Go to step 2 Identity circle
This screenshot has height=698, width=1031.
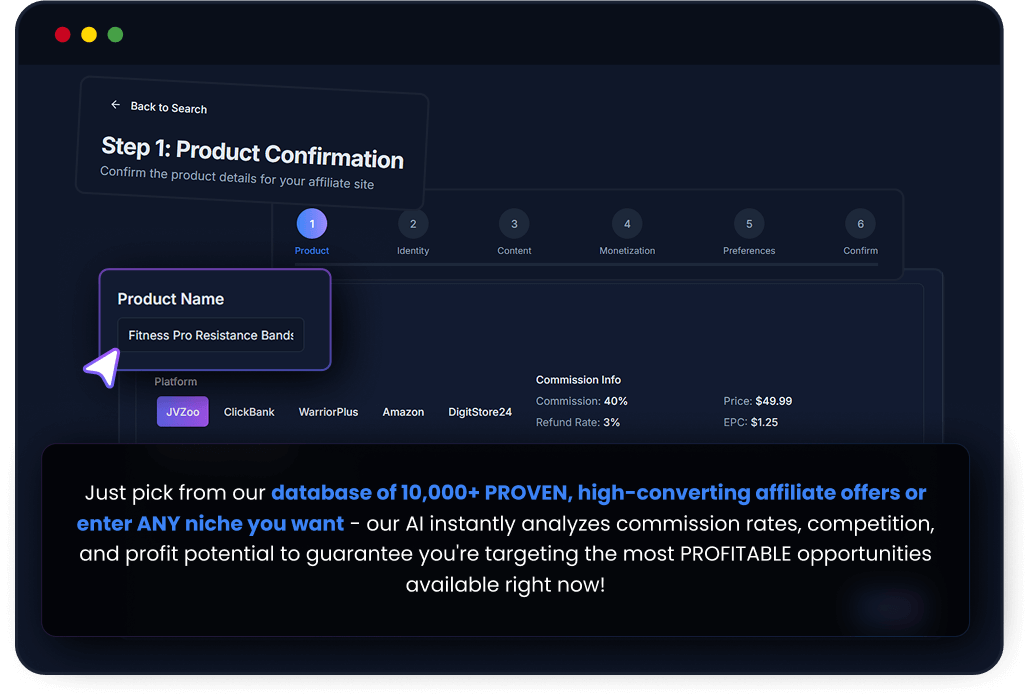pos(413,224)
